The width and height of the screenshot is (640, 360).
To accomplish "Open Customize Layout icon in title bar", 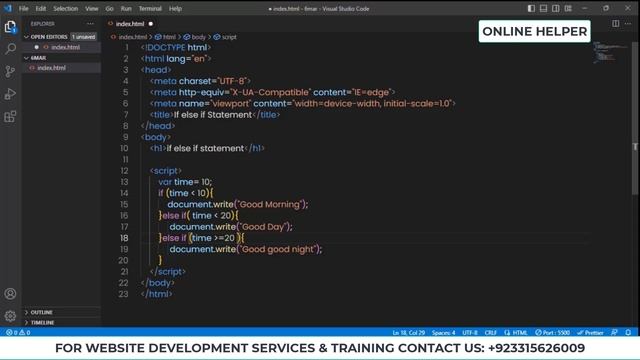I will (568, 8).
